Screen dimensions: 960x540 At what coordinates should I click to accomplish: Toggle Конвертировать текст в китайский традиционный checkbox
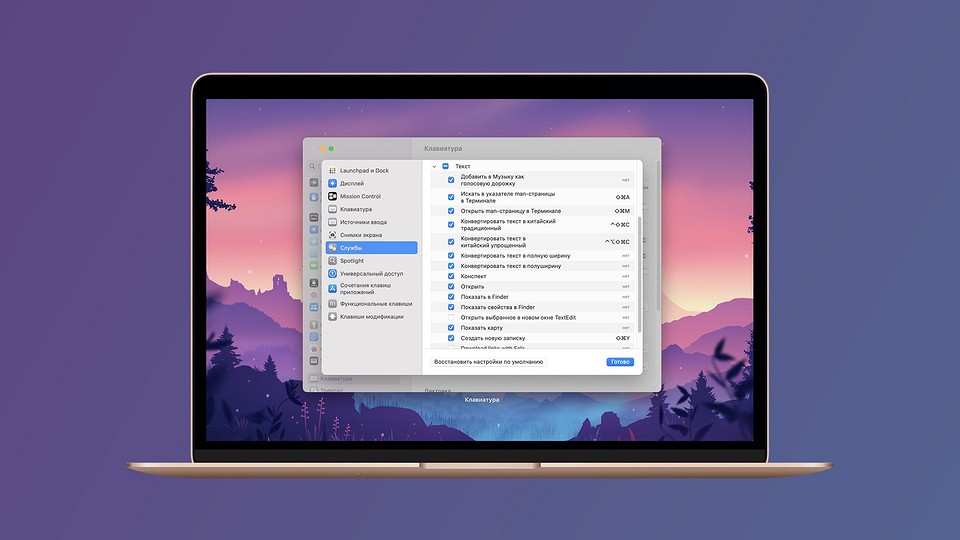point(451,225)
